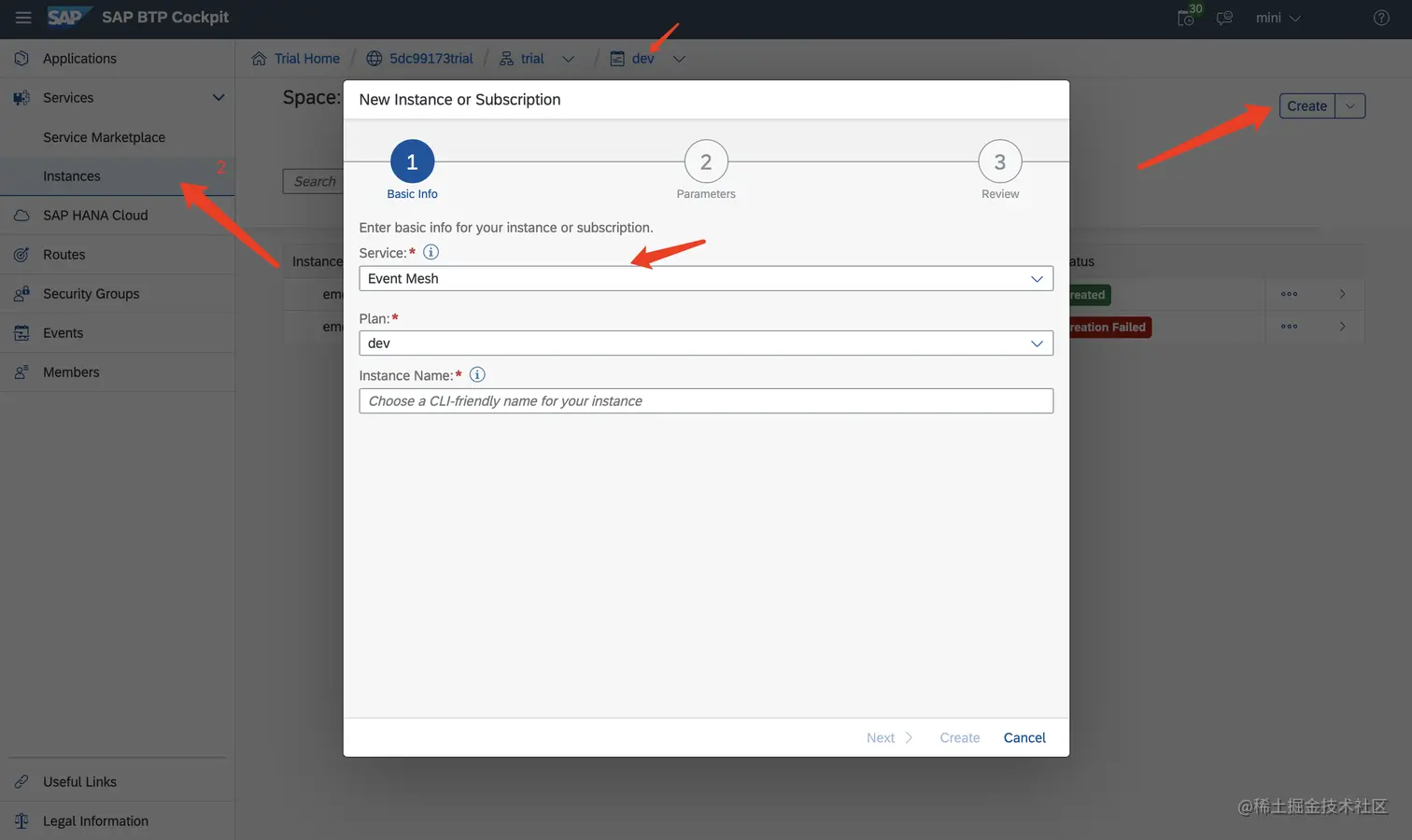Open the dev breadcrumb dropdown chevron

(x=679, y=59)
